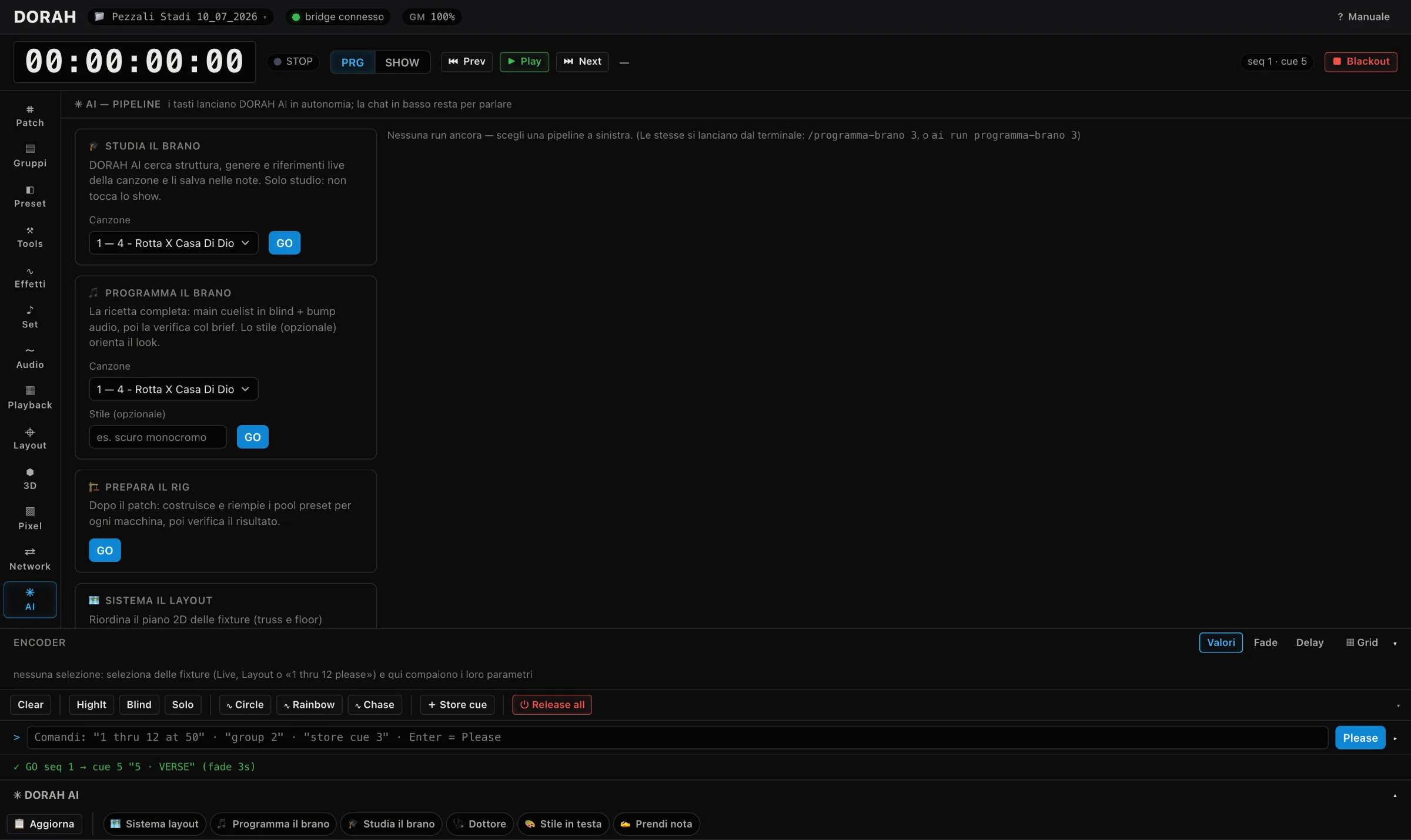Open the Gruppi sidebar panel
The width and height of the screenshot is (1411, 840).
(x=30, y=156)
